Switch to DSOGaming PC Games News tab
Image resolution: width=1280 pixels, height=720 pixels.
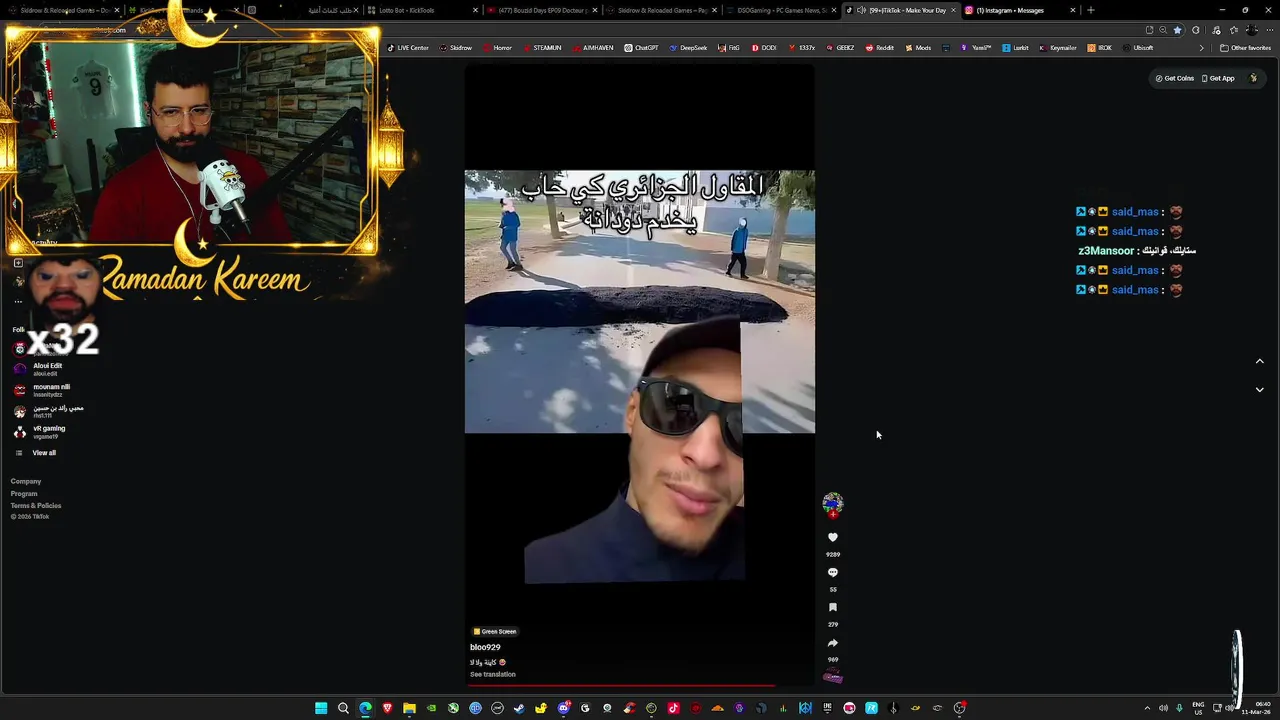tap(780, 10)
